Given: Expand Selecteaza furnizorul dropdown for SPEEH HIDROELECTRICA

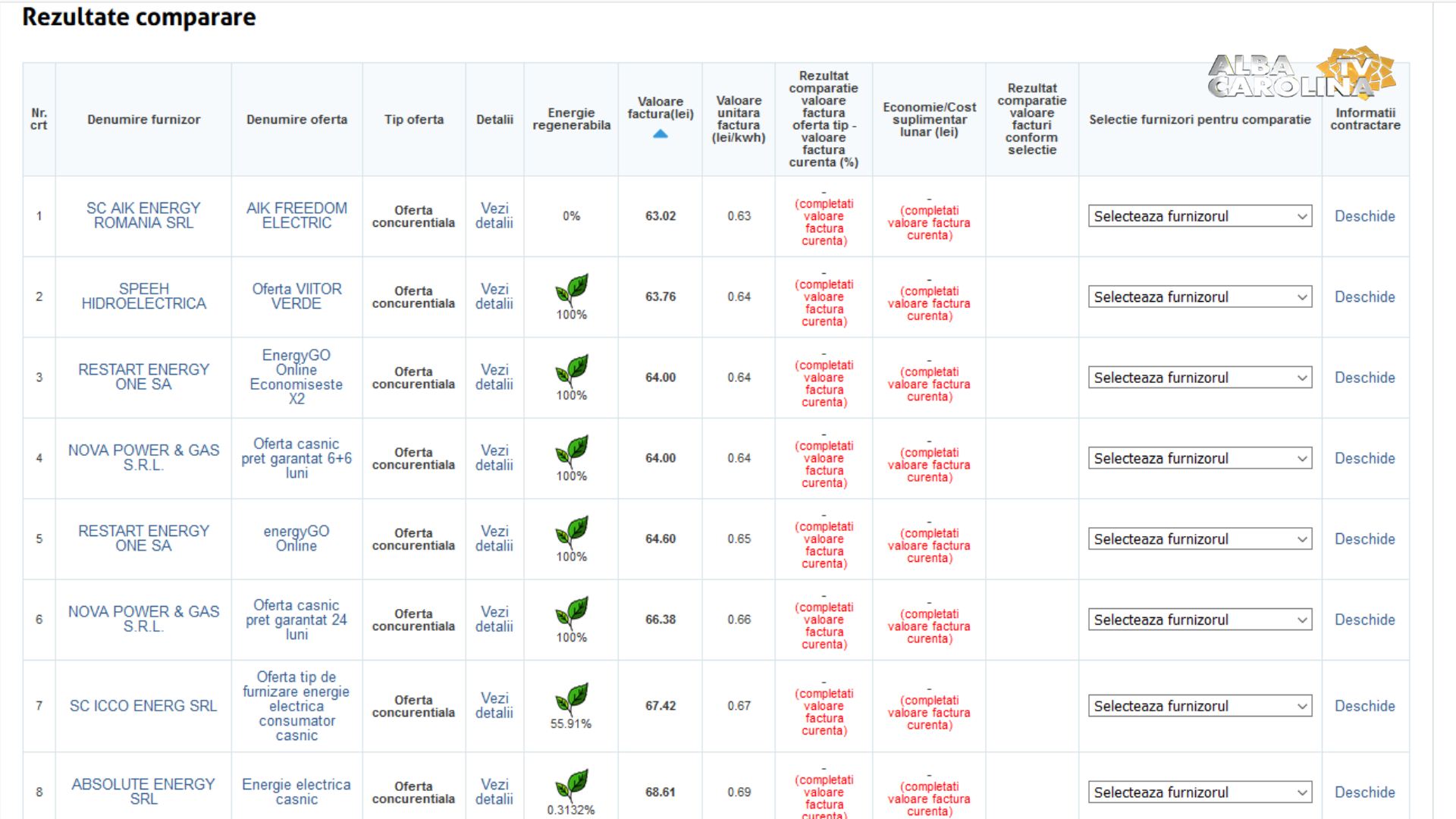Looking at the screenshot, I should pos(1200,297).
